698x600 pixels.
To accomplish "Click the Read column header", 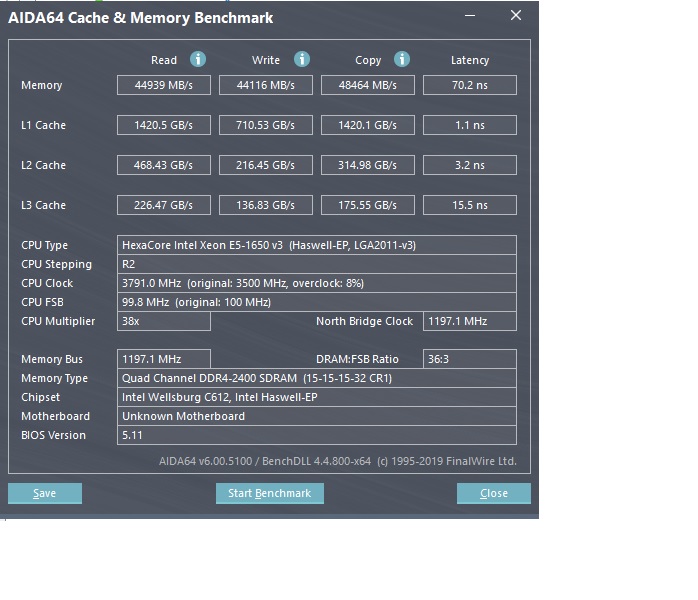I will coord(164,60).
